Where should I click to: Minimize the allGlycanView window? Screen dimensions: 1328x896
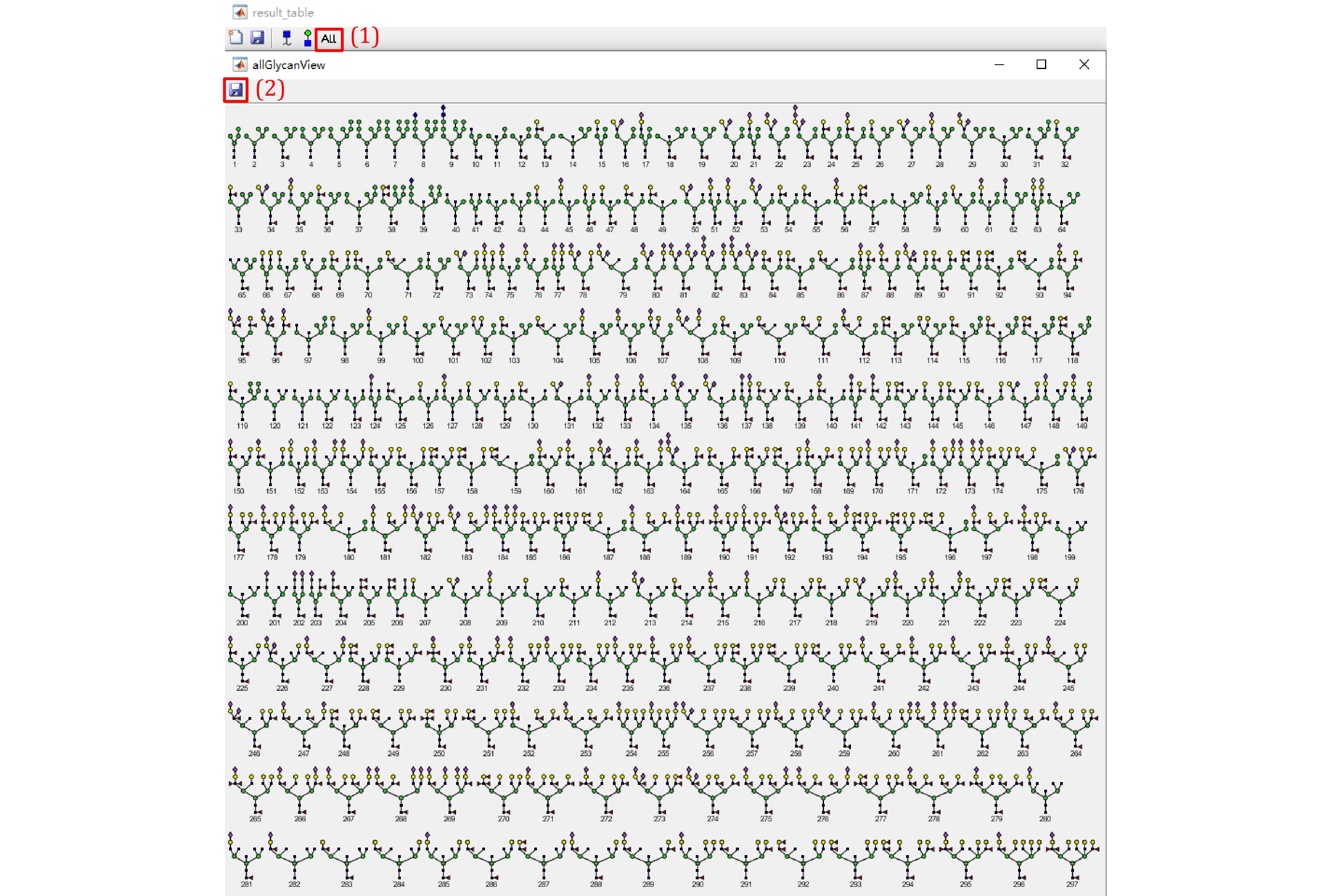[999, 65]
